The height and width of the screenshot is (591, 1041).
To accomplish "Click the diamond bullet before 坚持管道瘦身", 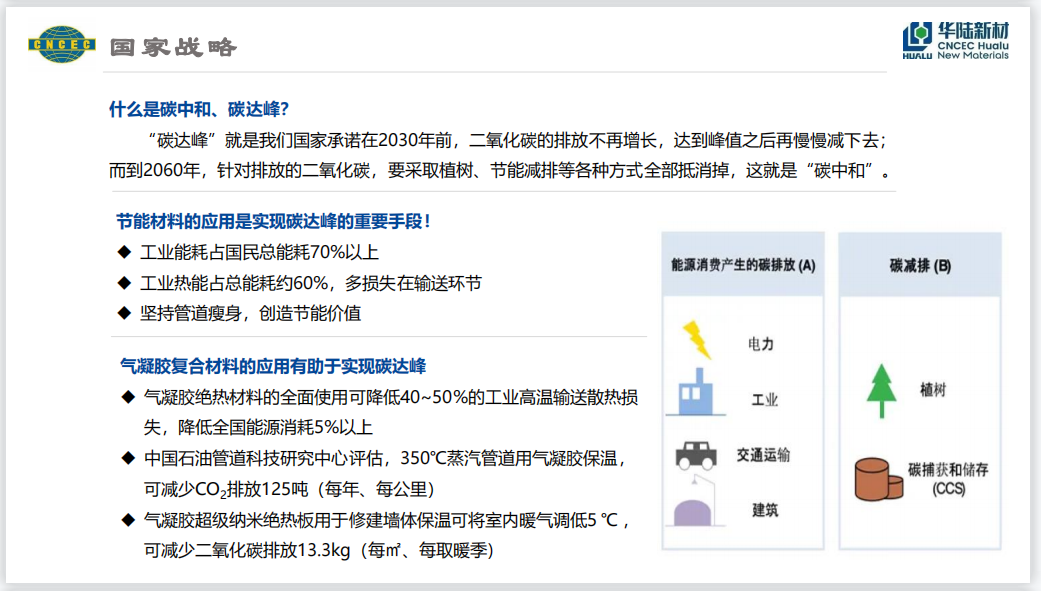I will pos(124,313).
